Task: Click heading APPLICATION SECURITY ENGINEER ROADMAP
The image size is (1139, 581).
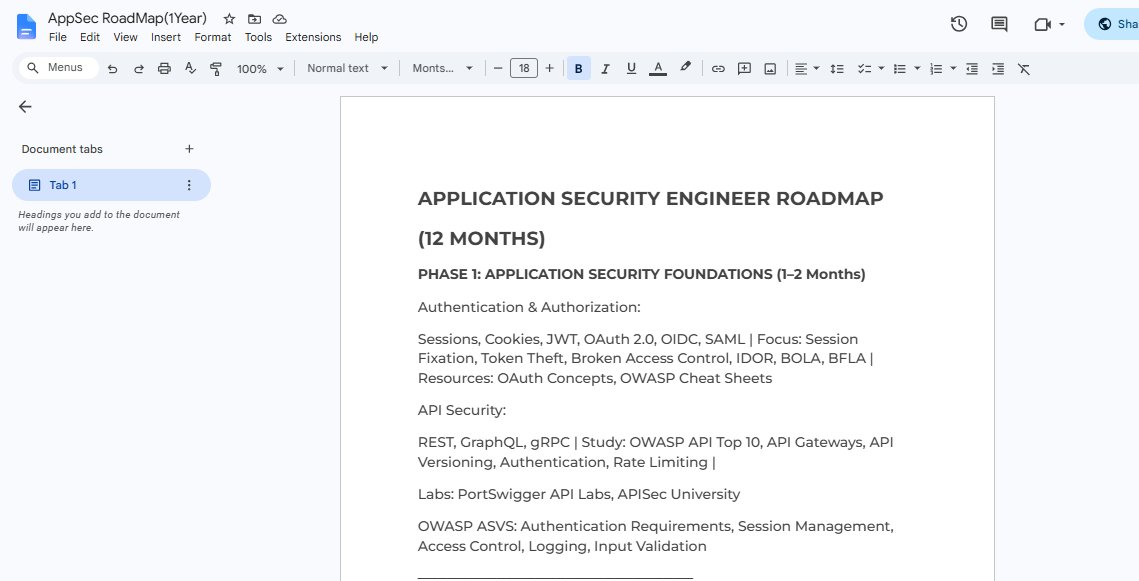Action: (650, 198)
